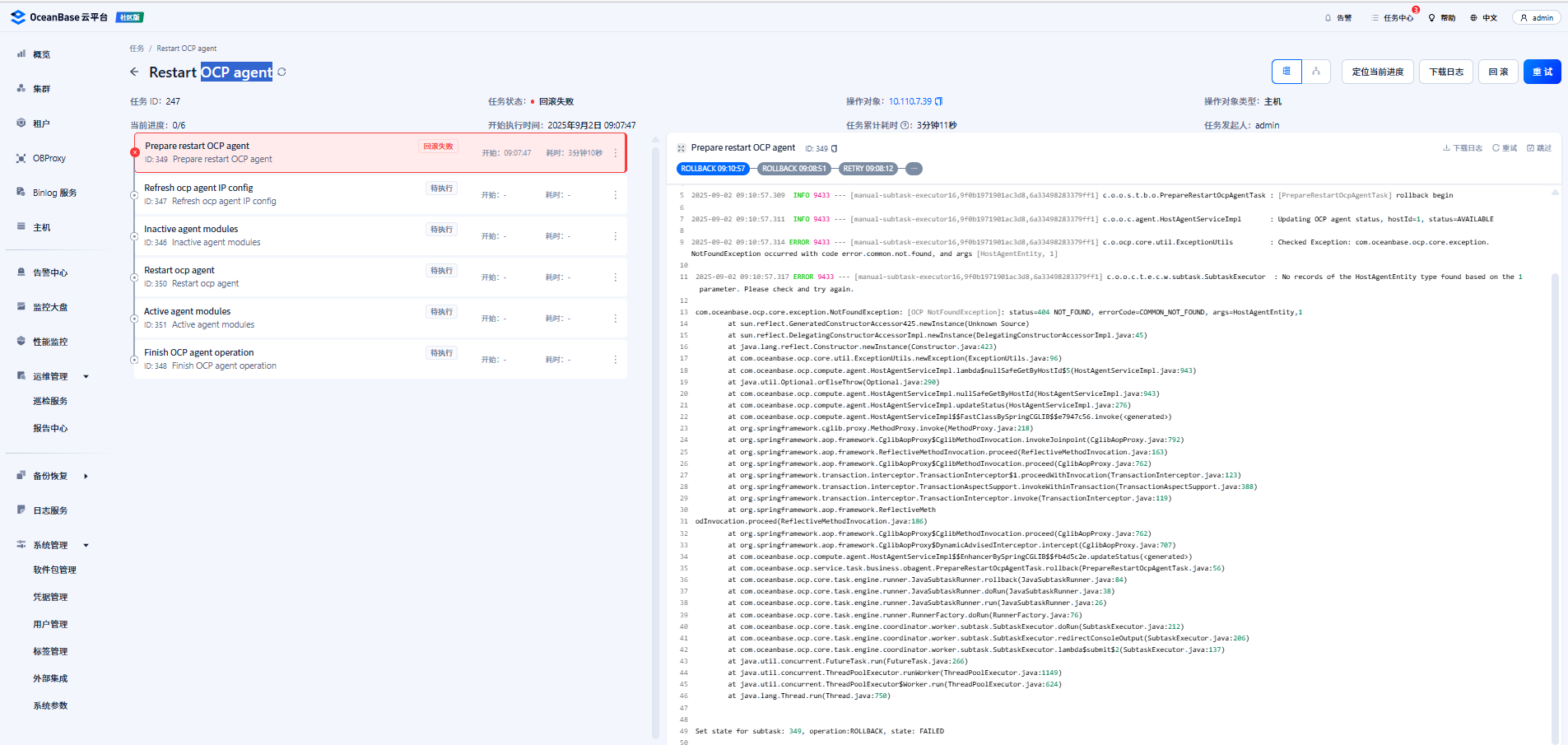Click the OceanBase cloud platform logo
This screenshot has width=1568, height=745.
click(59, 17)
